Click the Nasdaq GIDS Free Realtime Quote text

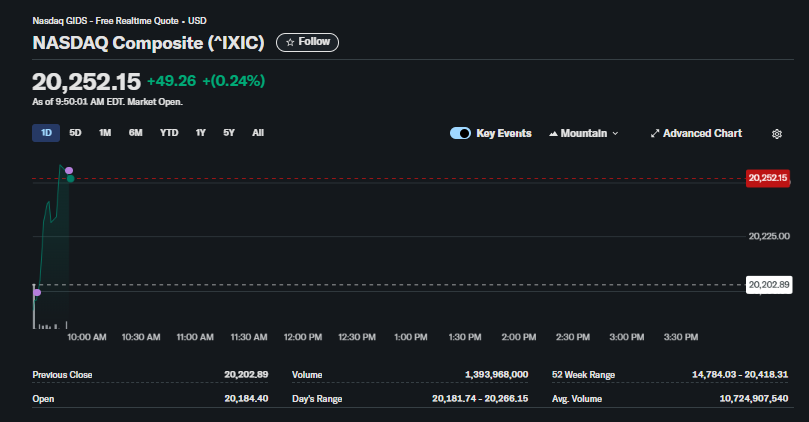click(x=120, y=21)
